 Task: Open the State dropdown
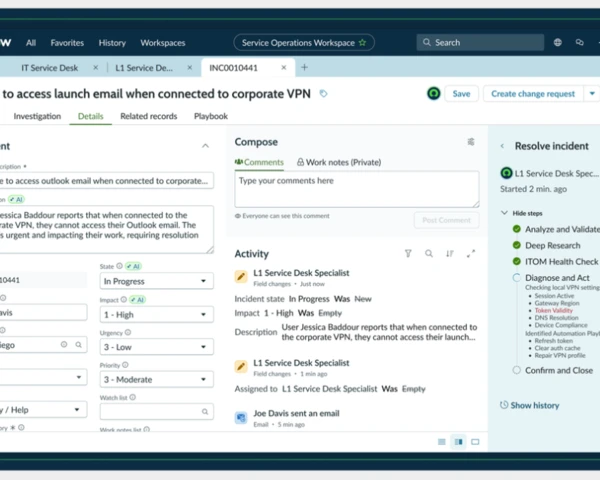157,281
